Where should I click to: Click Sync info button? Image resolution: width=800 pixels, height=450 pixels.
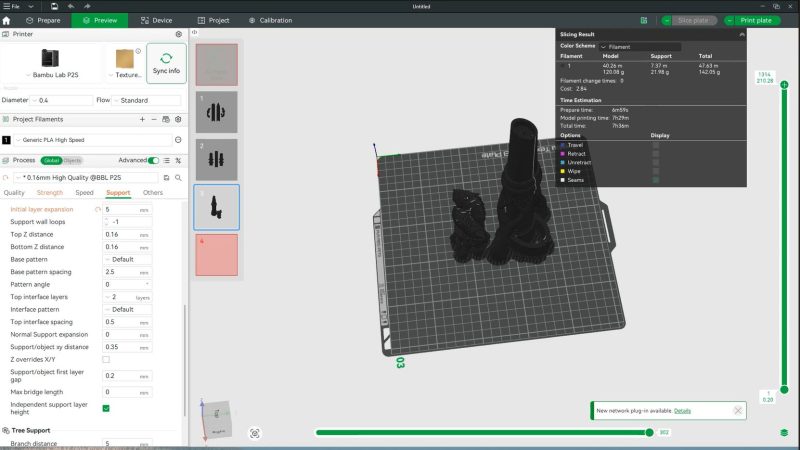coord(167,62)
